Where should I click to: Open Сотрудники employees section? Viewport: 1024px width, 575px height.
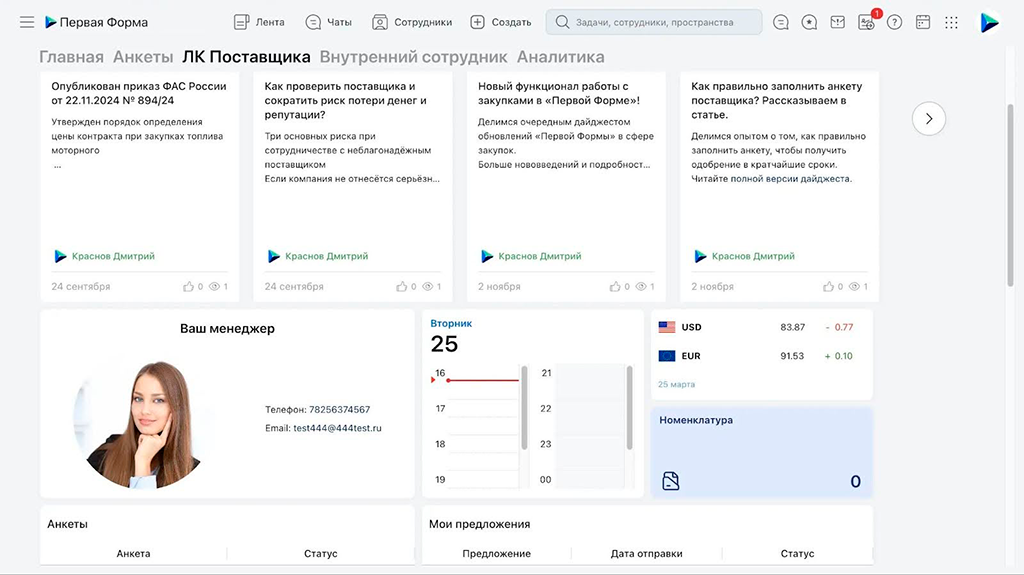click(x=411, y=22)
